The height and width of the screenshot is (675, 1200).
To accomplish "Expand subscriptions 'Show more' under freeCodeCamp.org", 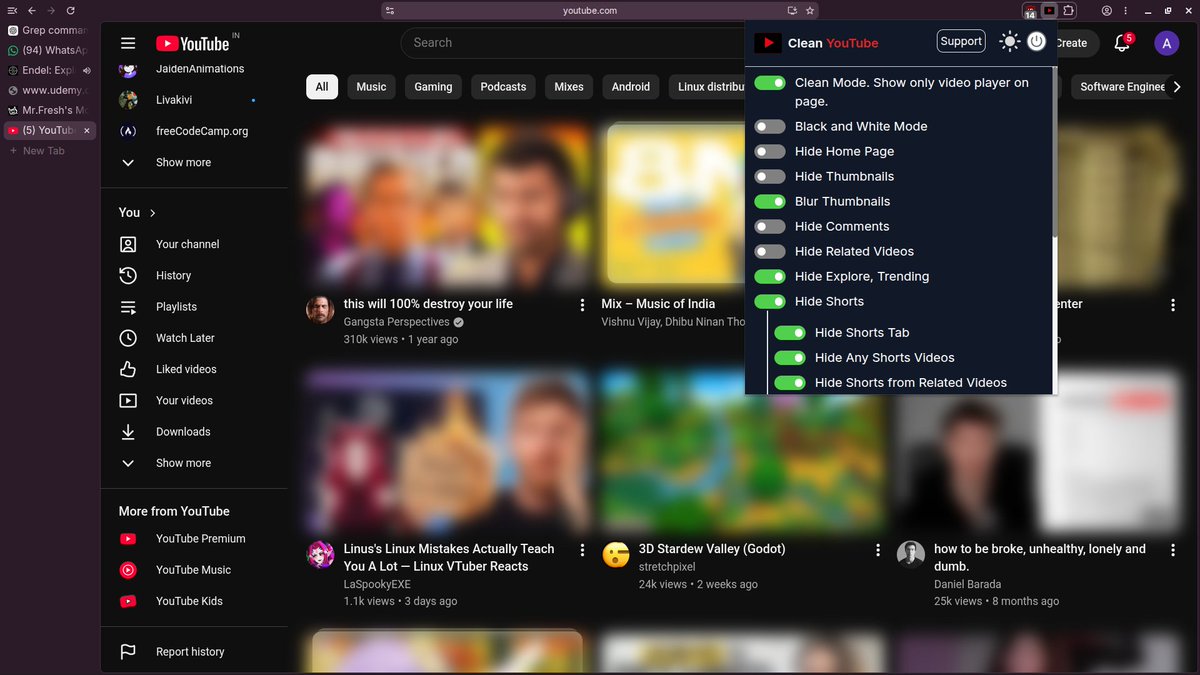I will pyautogui.click(x=193, y=162).
